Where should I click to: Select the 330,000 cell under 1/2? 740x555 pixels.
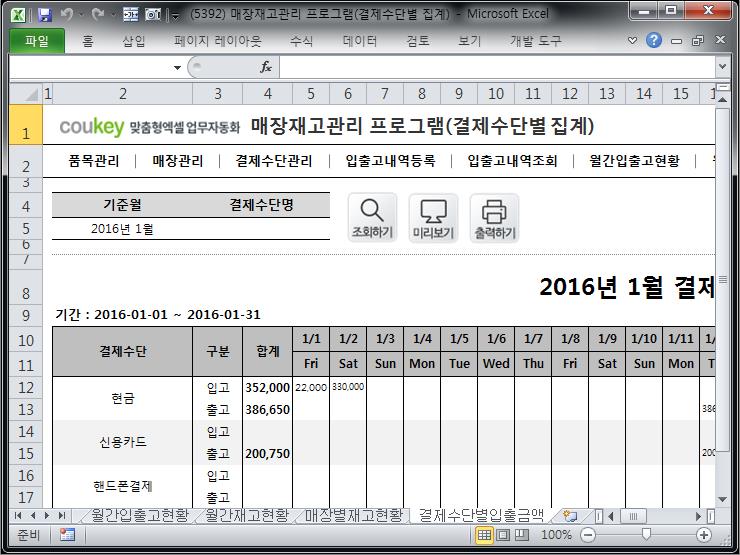(348, 387)
